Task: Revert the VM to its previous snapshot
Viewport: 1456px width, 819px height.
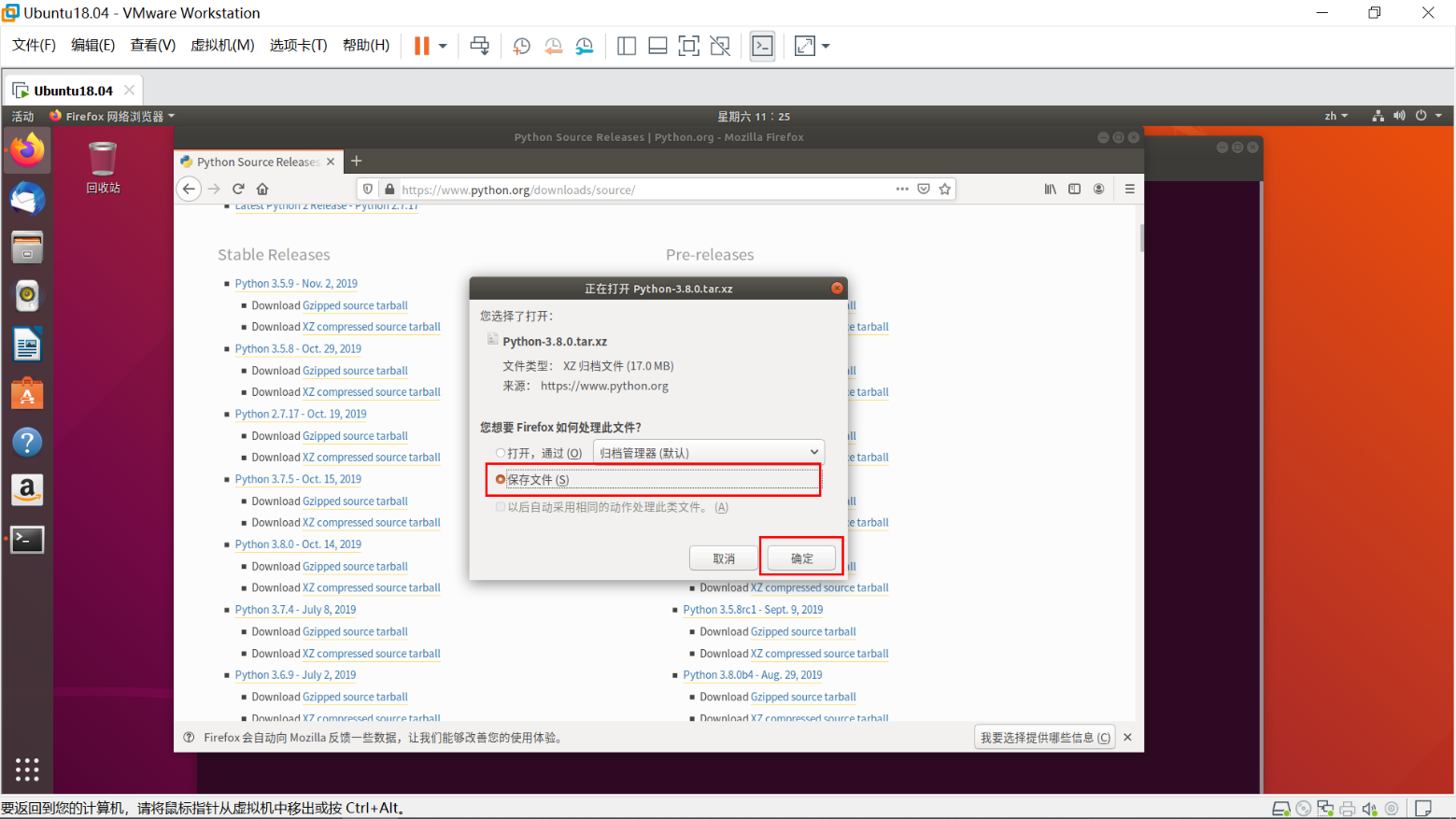Action: click(553, 46)
